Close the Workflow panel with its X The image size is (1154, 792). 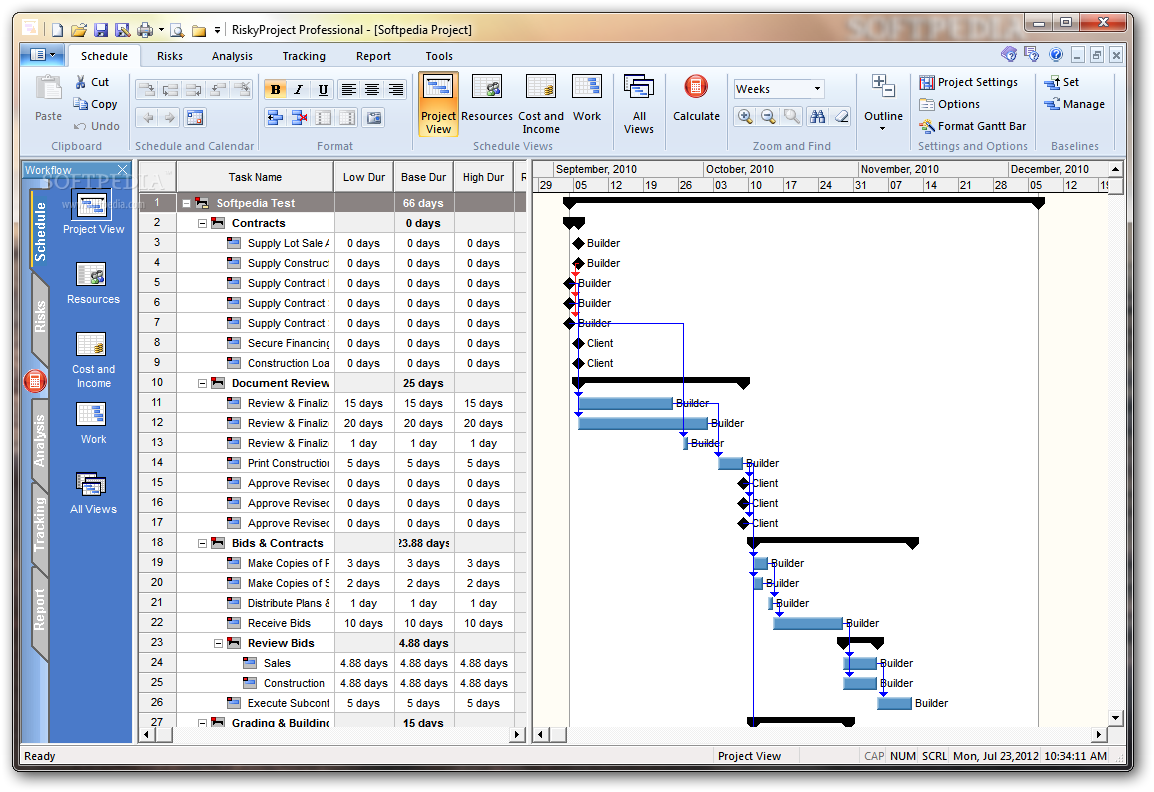click(123, 170)
